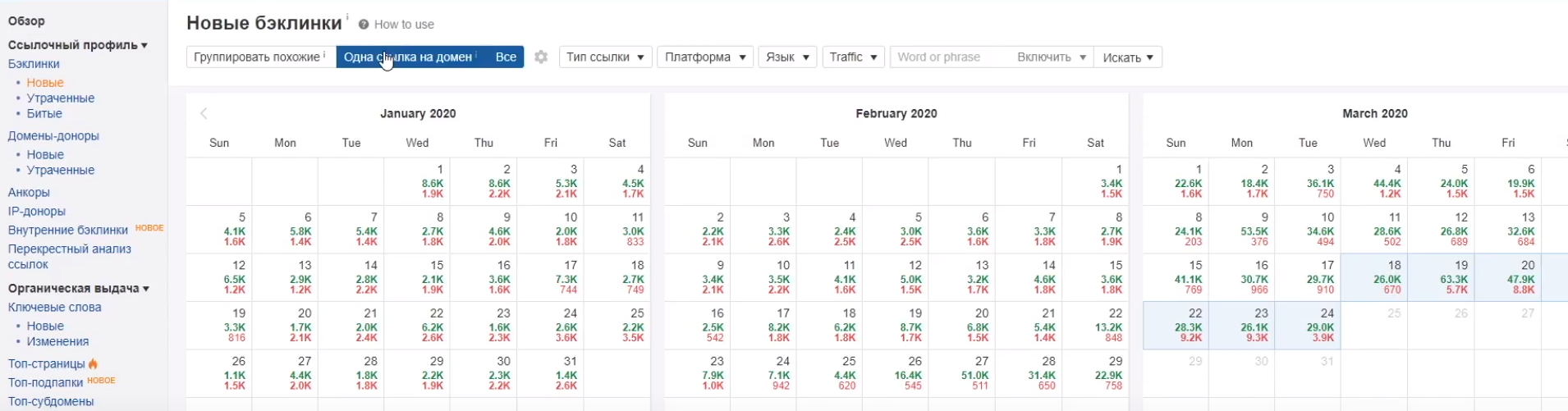Open the Тип ссылки dropdown

[x=605, y=57]
